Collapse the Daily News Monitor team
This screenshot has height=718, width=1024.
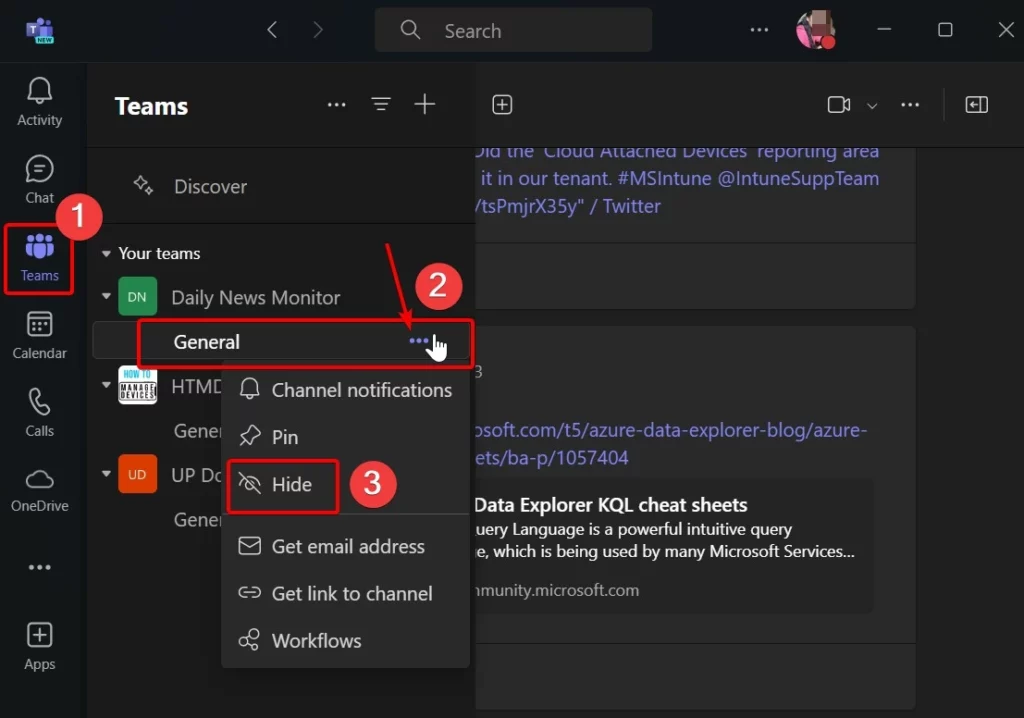pyautogui.click(x=106, y=297)
